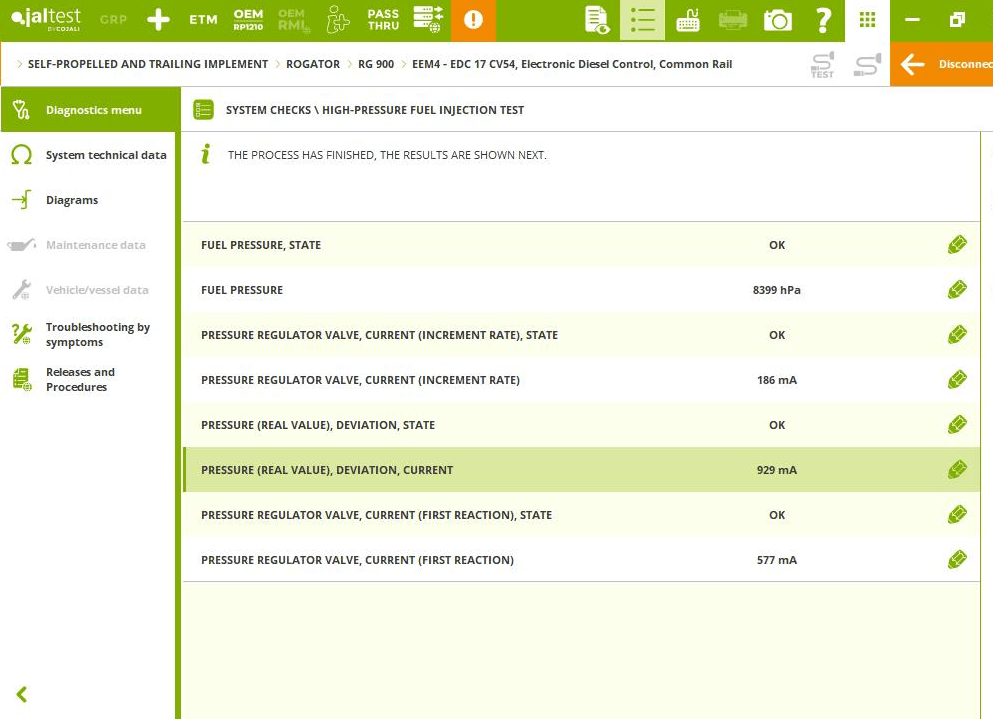Click the ETM toolbar button
Viewport: 993px width, 719px height.
203,20
